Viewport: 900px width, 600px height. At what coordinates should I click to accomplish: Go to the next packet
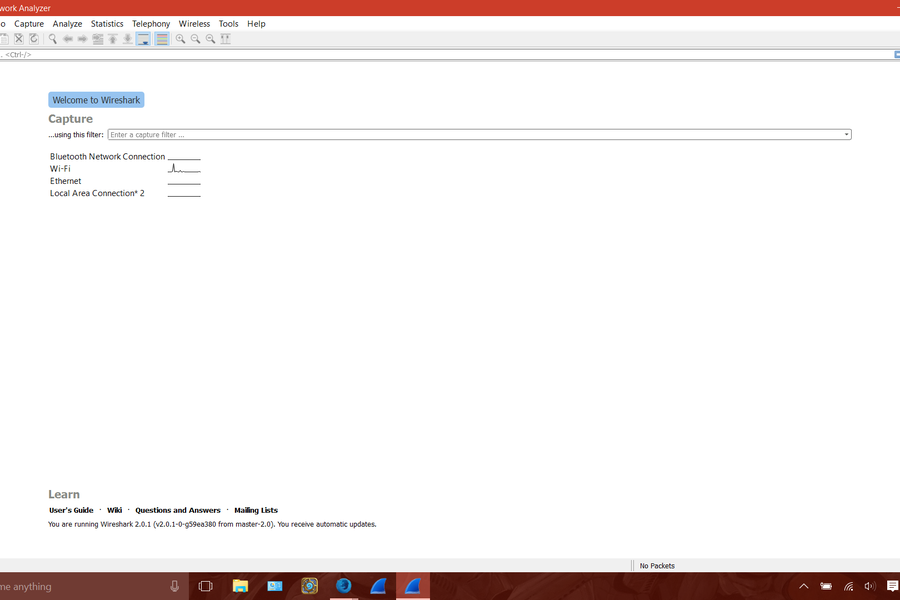83,38
